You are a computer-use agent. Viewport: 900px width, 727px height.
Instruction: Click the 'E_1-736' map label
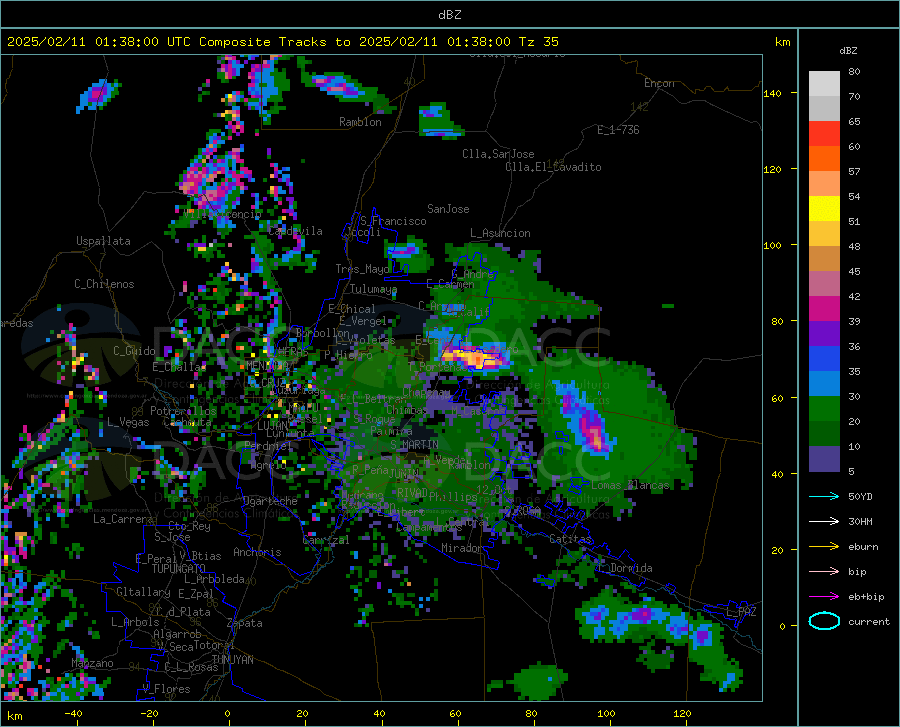tap(618, 130)
